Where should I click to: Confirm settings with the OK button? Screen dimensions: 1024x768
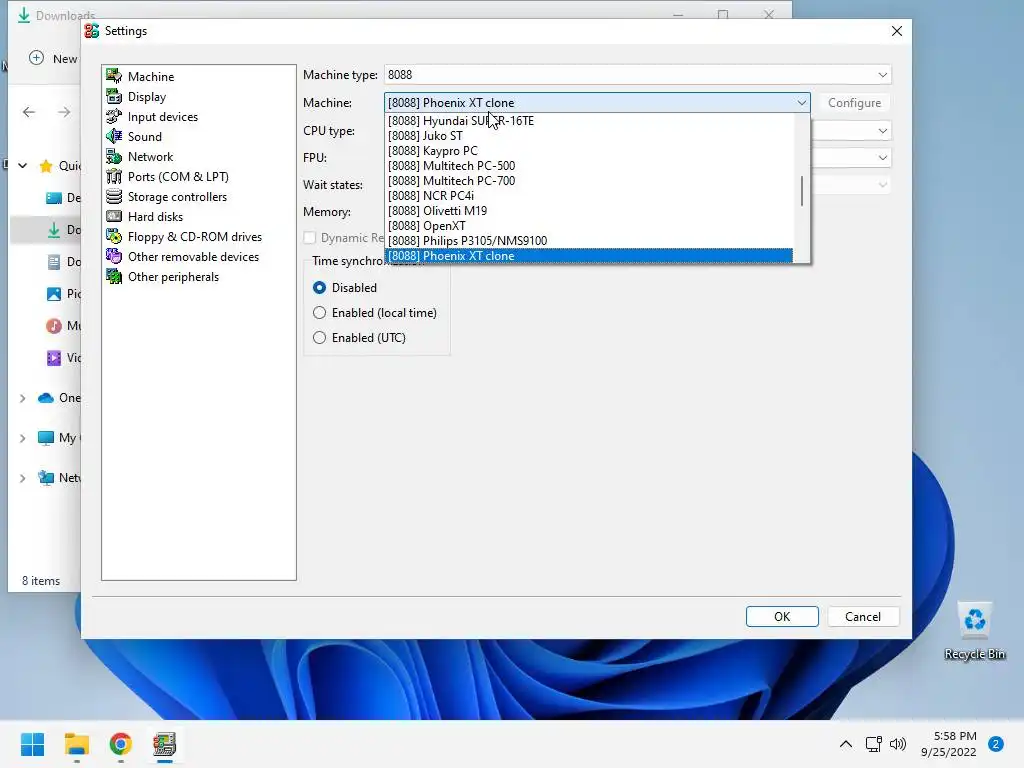point(782,616)
